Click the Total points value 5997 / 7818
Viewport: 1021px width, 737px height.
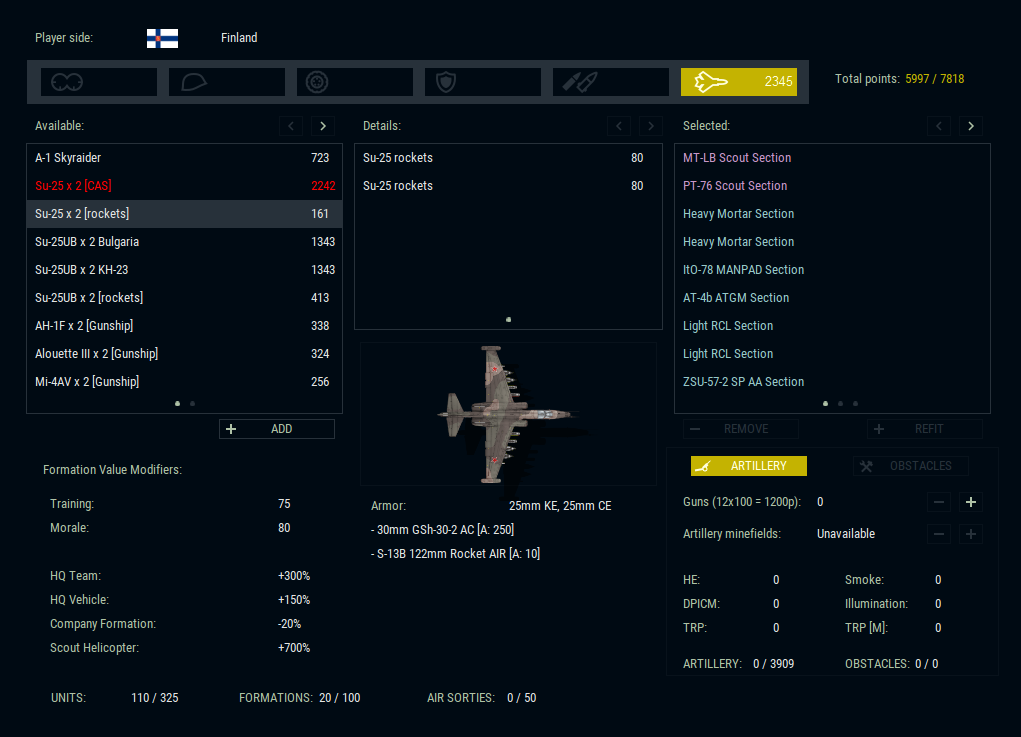click(934, 79)
